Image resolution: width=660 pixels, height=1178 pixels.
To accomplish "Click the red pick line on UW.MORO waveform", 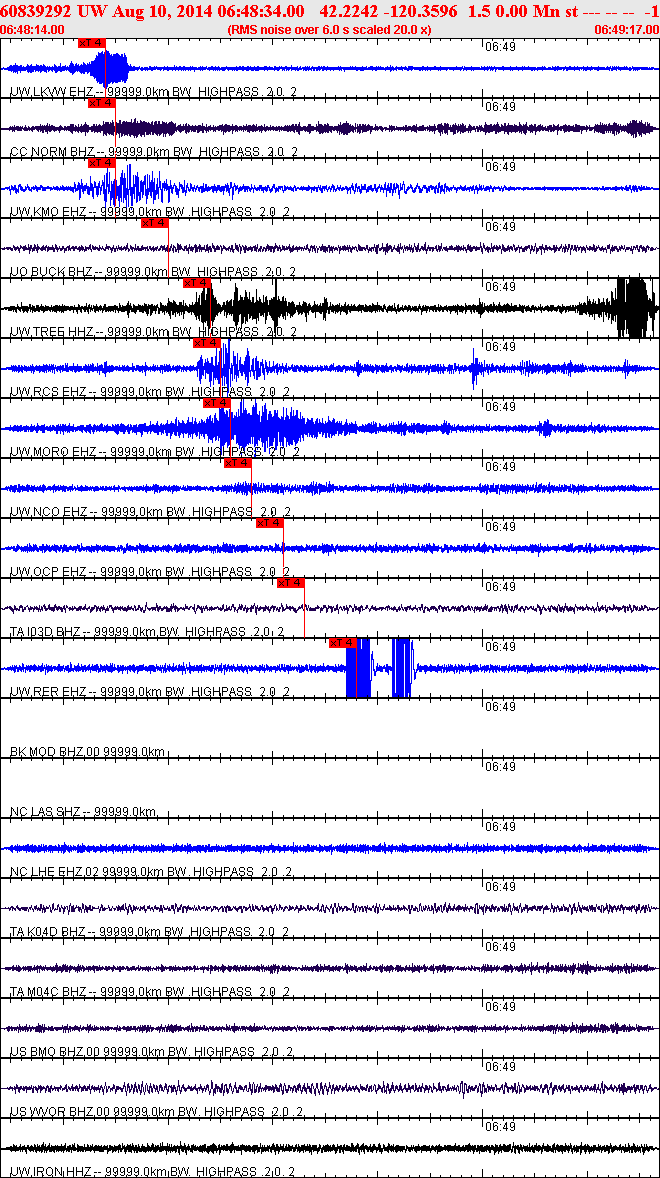I will tap(230, 428).
